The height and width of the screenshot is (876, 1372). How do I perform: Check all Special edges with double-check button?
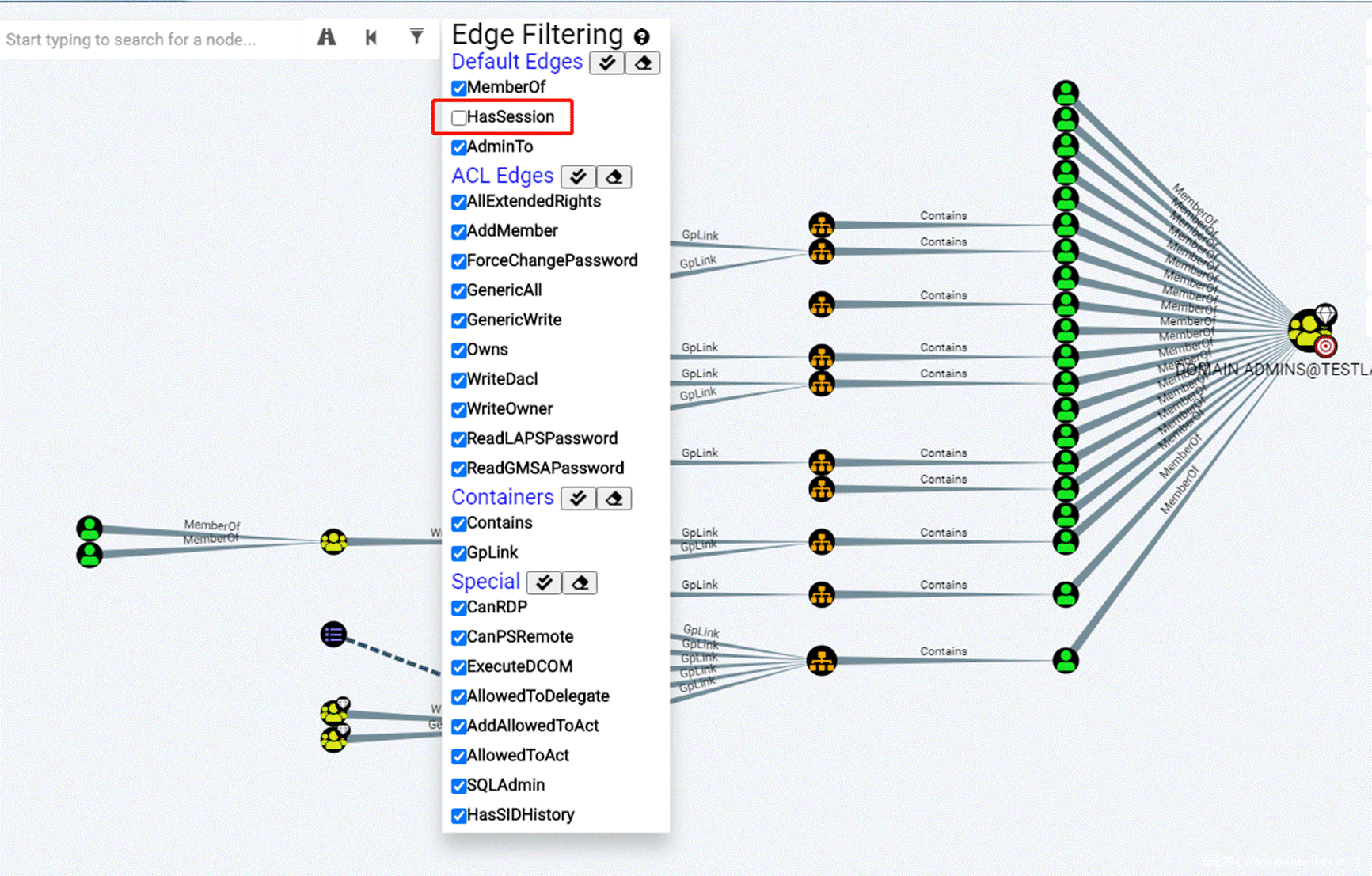[x=544, y=583]
